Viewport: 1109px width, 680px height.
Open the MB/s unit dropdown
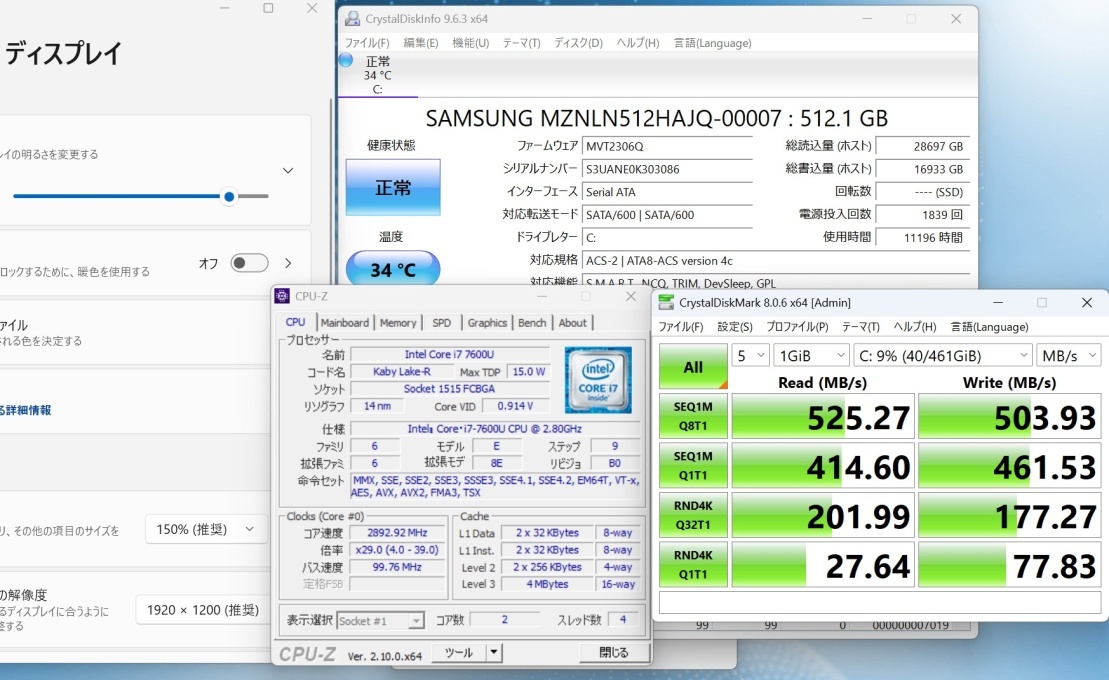pyautogui.click(x=1068, y=356)
